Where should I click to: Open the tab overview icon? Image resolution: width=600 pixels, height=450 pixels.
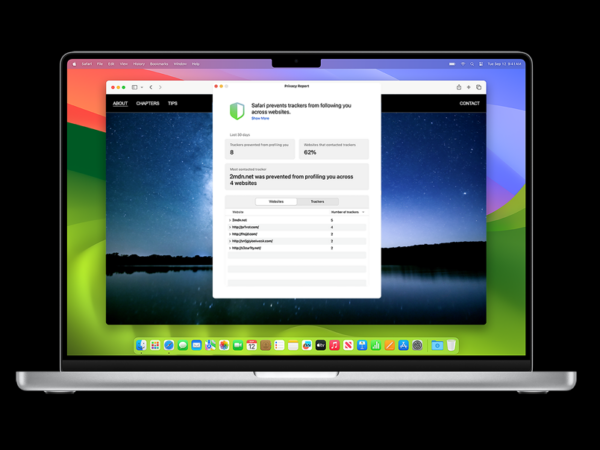point(478,87)
